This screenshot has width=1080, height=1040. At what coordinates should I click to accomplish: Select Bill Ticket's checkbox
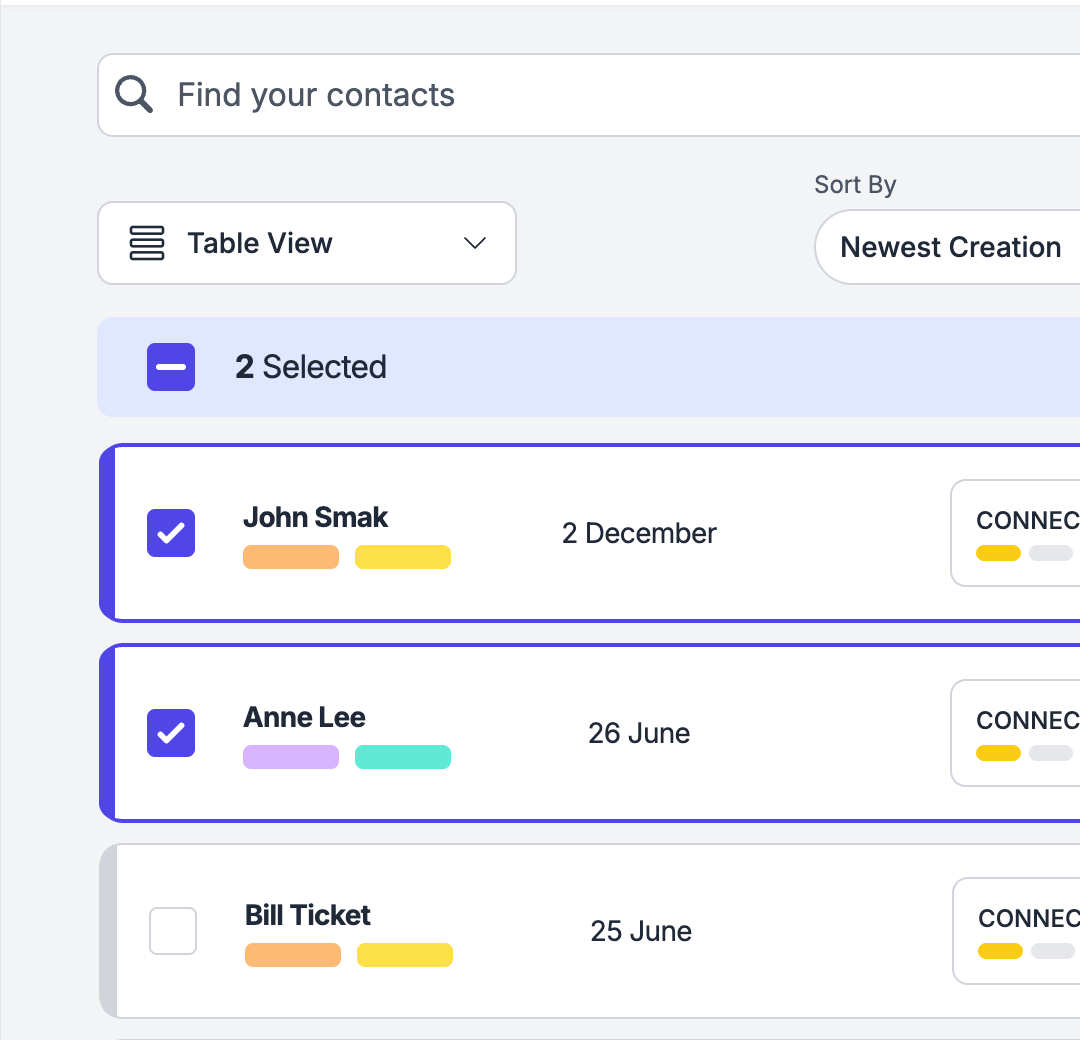click(173, 931)
